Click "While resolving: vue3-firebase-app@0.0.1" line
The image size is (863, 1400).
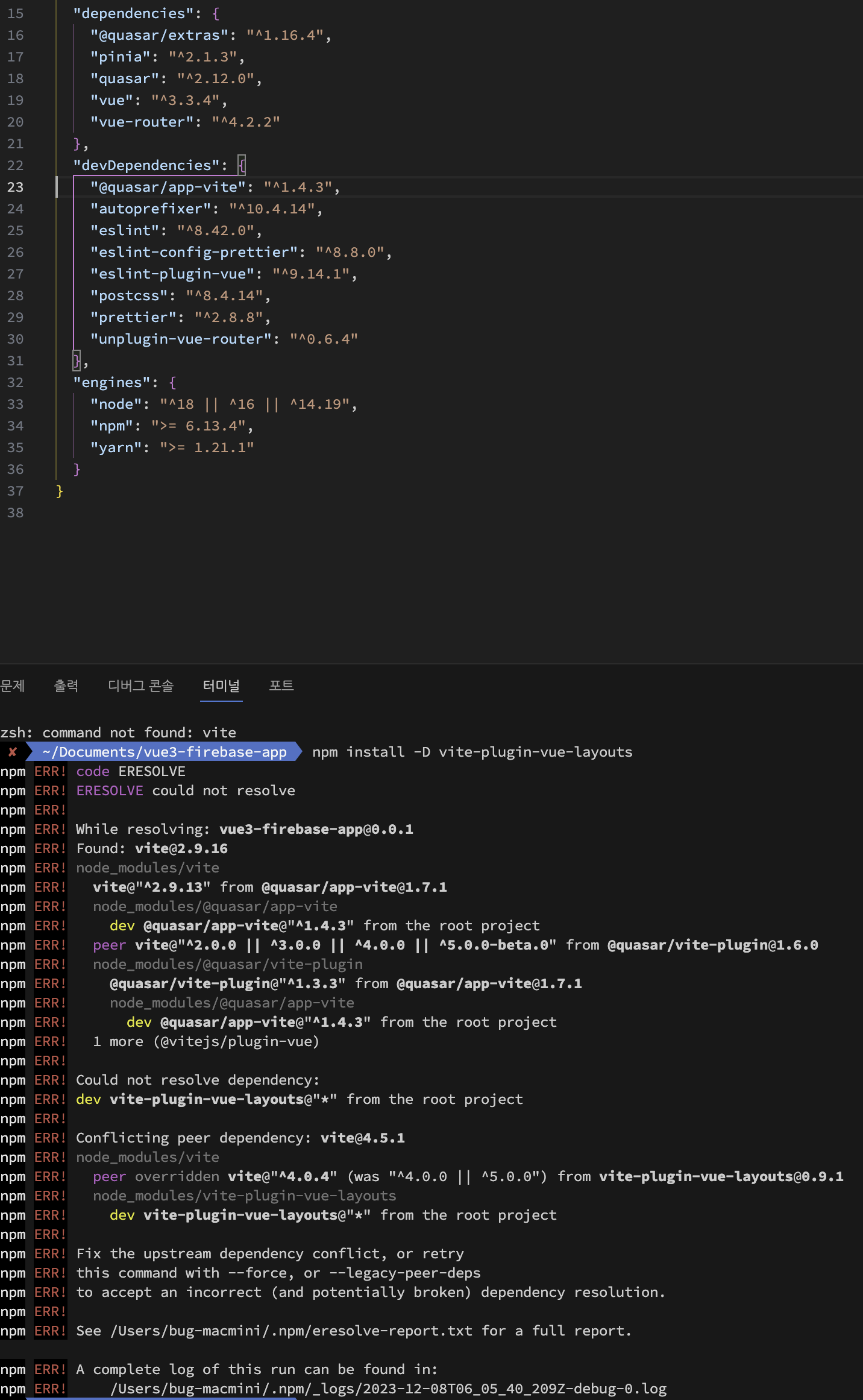point(245,829)
